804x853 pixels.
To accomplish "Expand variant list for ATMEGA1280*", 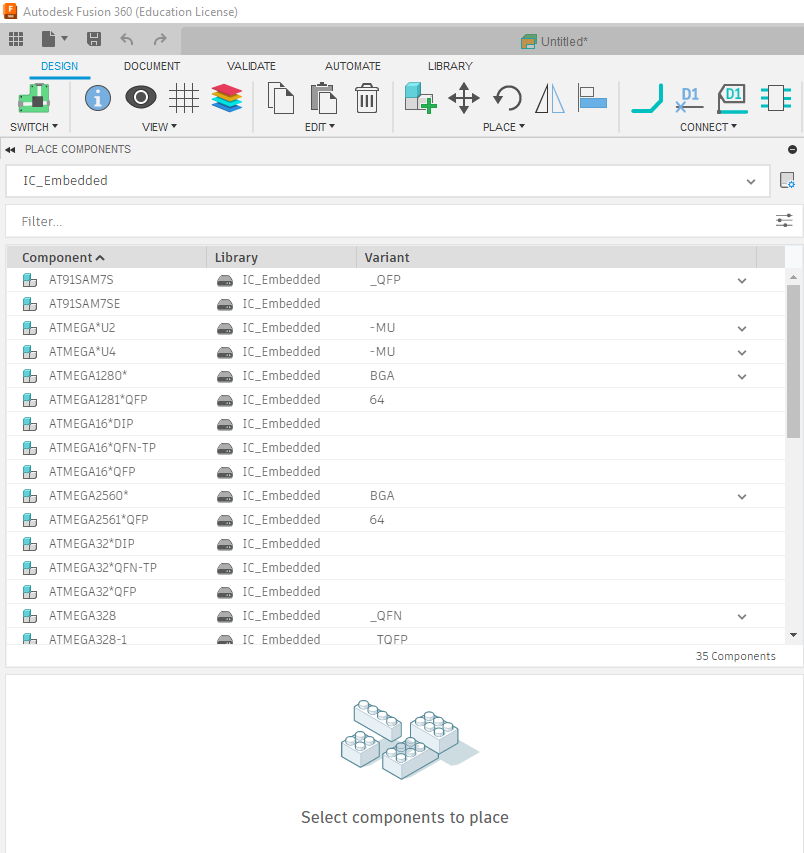I will tap(742, 376).
